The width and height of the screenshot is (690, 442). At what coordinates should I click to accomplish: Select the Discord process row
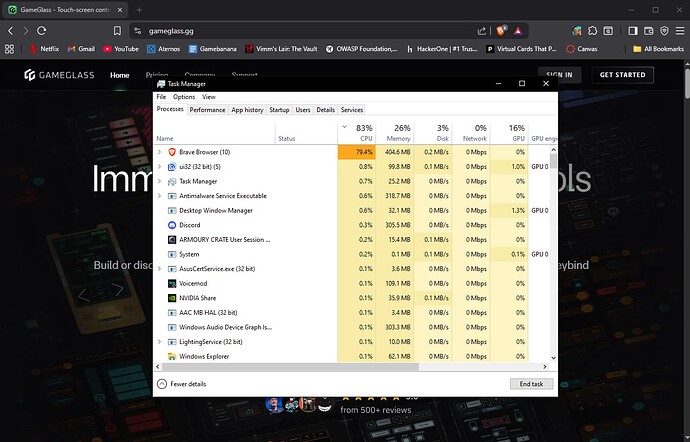pos(352,225)
